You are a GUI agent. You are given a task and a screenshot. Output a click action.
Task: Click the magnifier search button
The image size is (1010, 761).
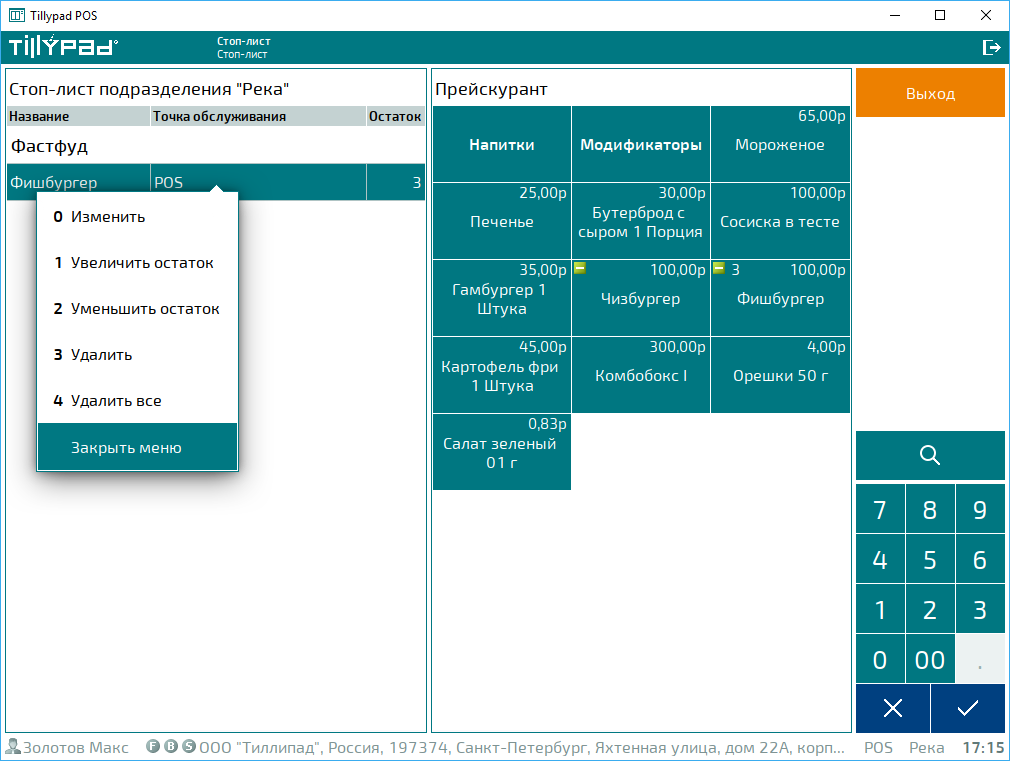tap(930, 456)
